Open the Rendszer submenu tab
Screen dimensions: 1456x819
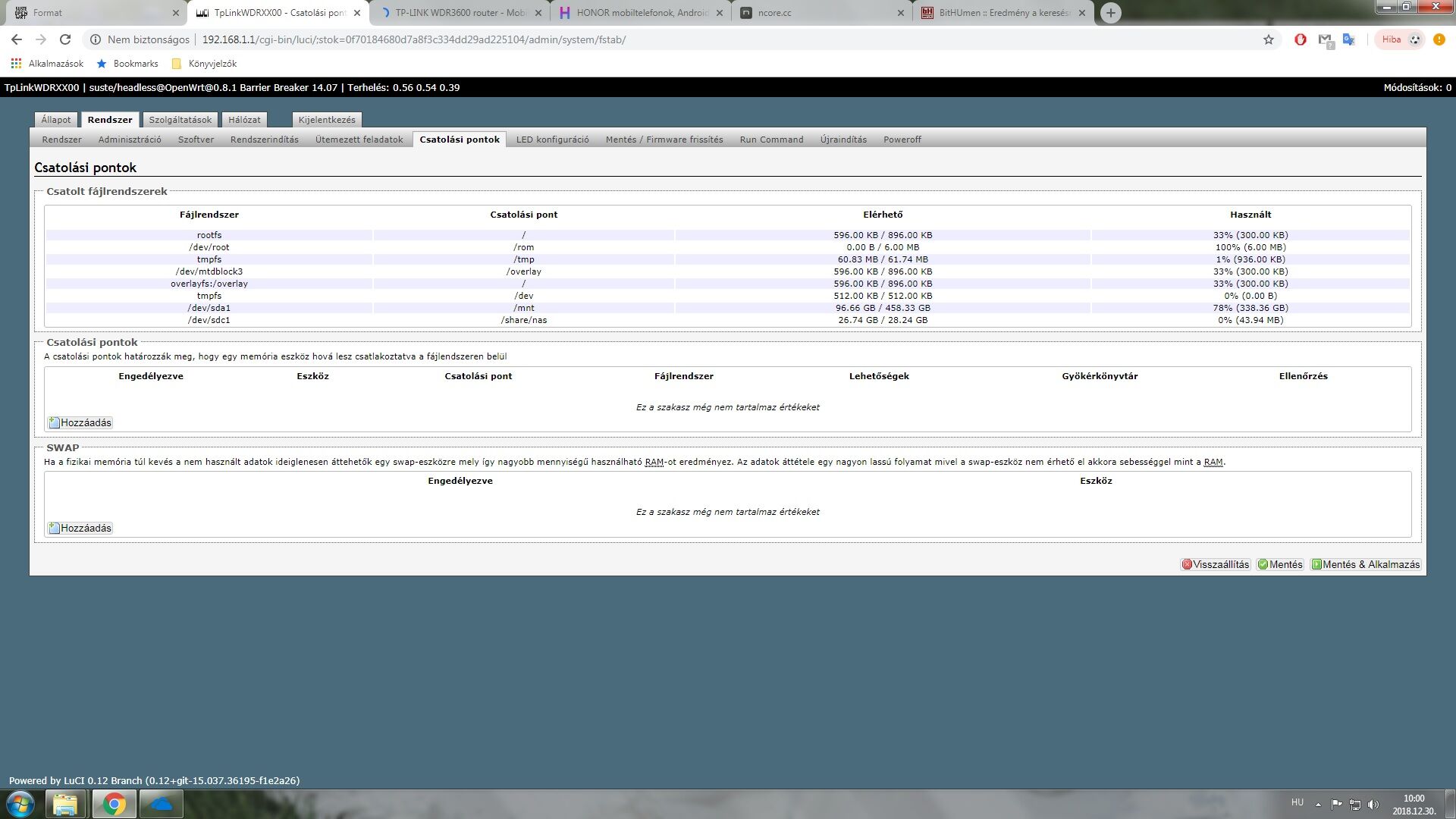click(x=61, y=140)
